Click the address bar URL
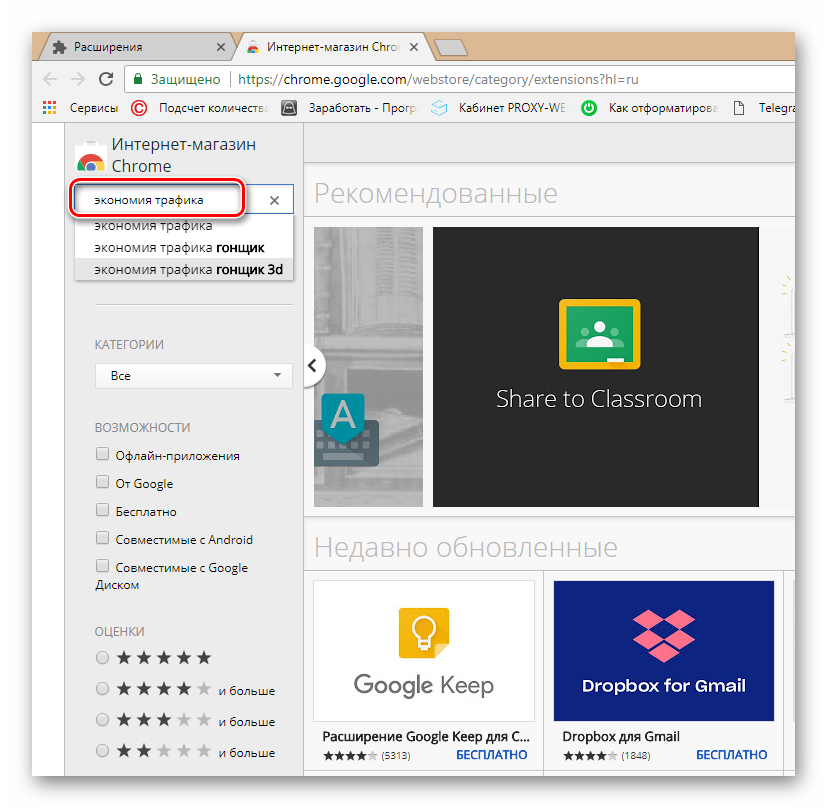827x808 pixels. click(438, 79)
